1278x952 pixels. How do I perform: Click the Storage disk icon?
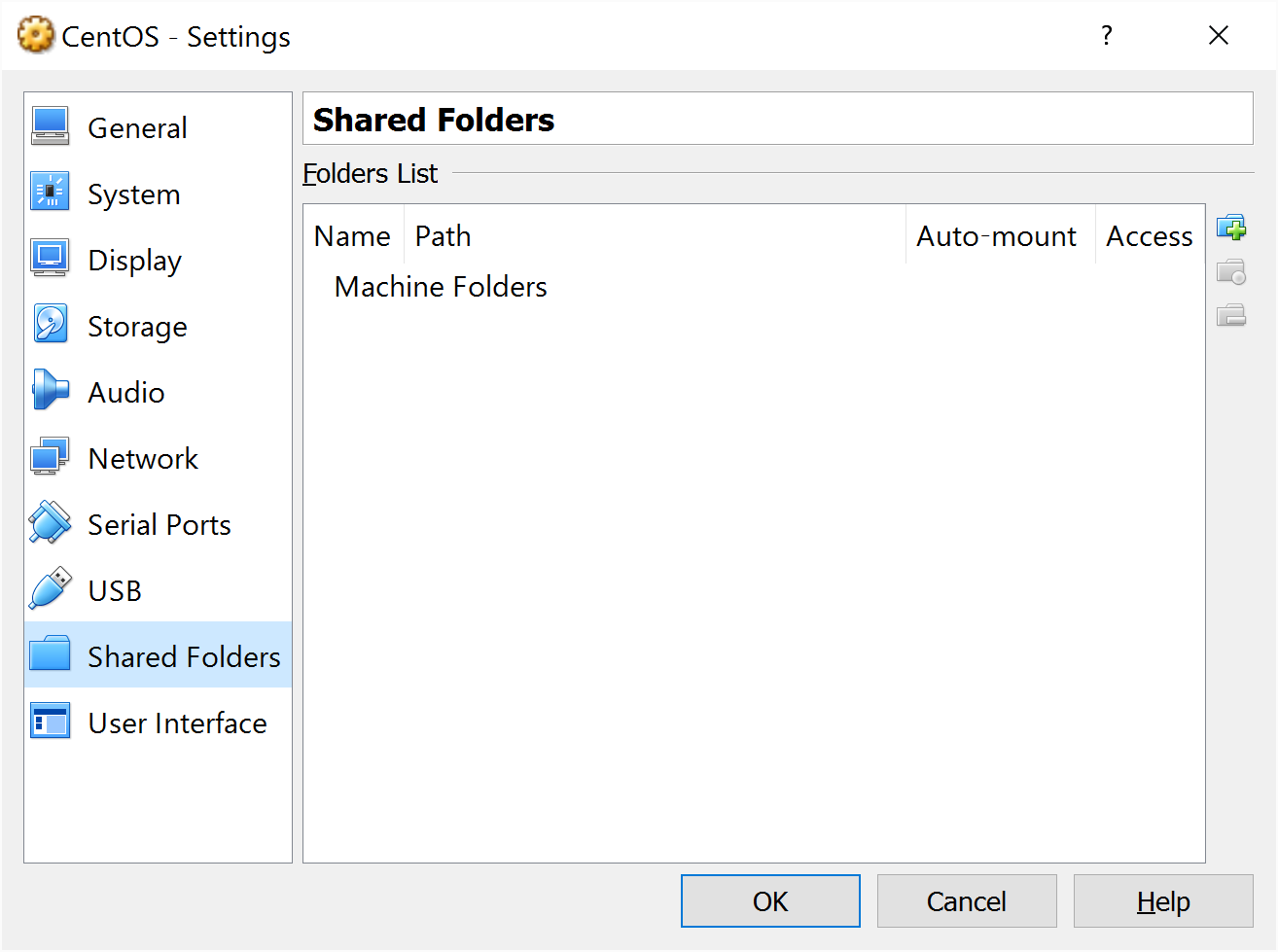pyautogui.click(x=50, y=325)
